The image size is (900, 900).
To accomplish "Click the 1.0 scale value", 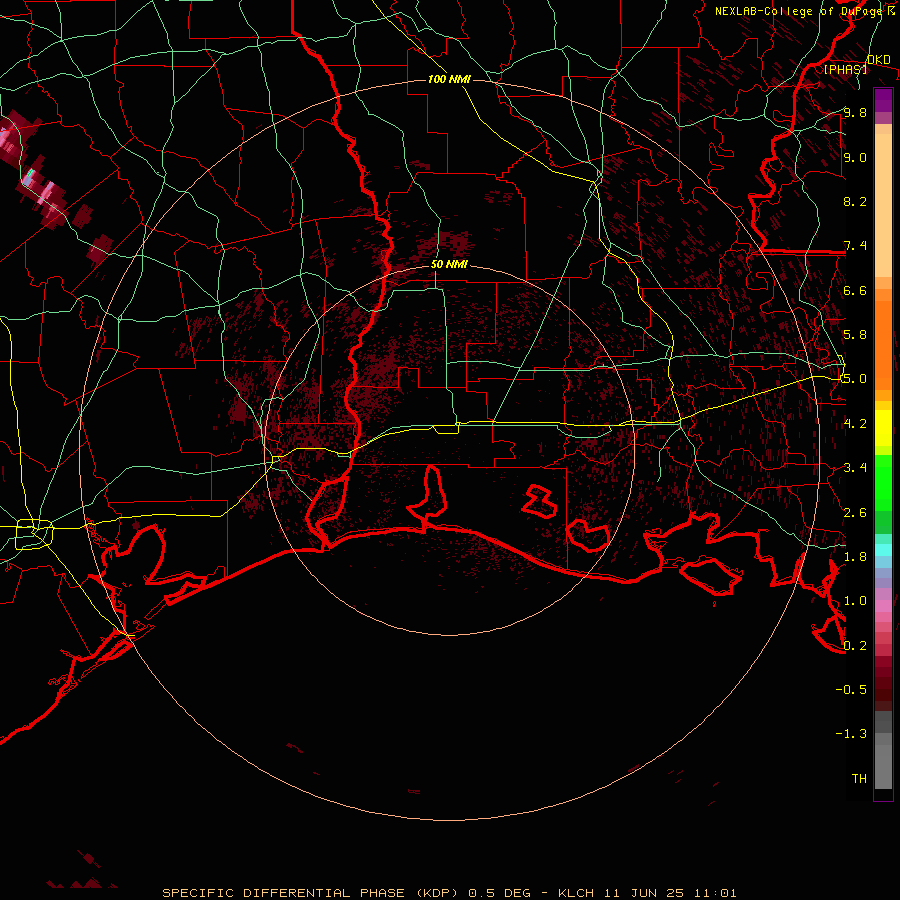I will (x=855, y=601).
